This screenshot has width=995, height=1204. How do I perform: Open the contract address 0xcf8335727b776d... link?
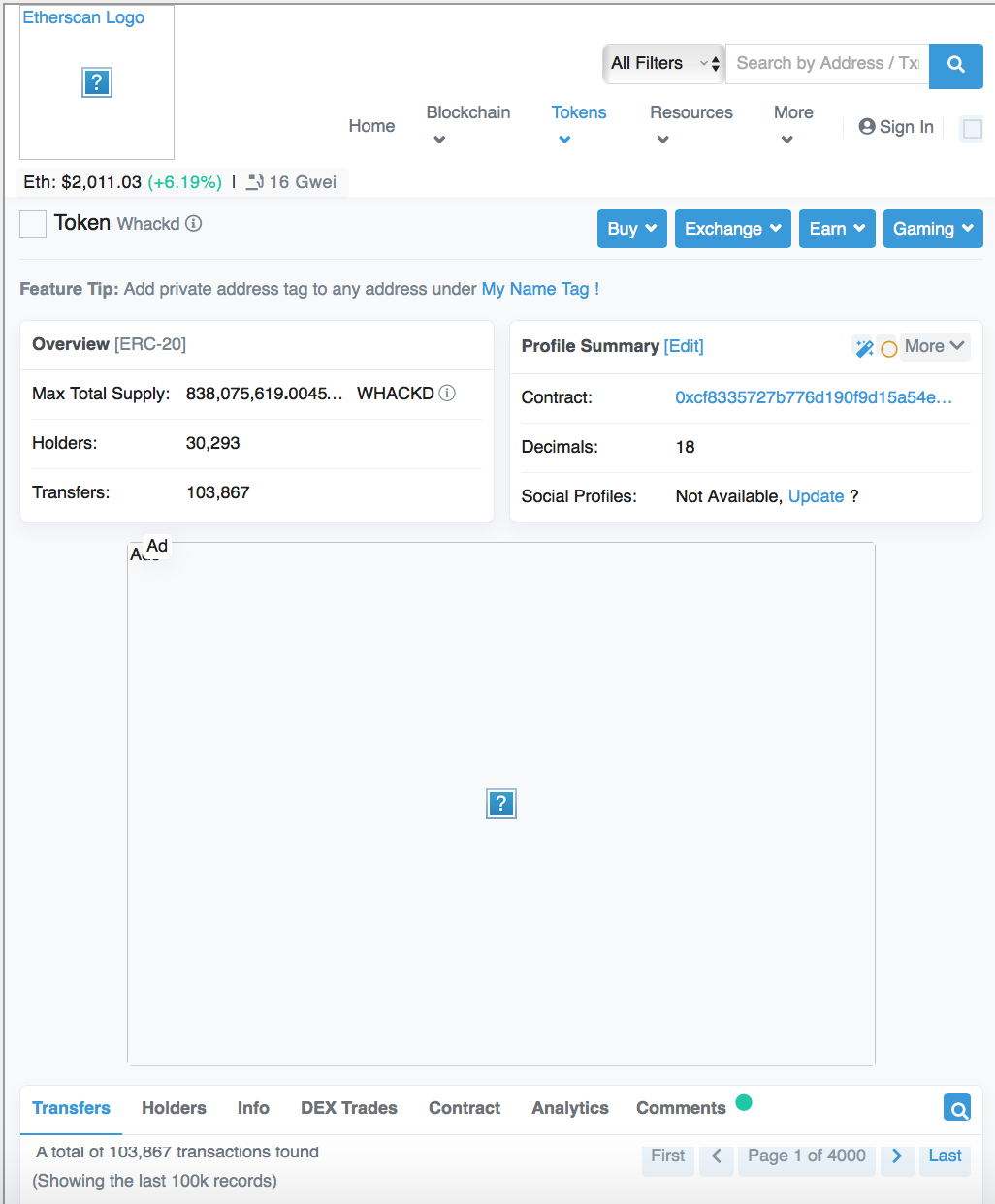[x=814, y=397]
